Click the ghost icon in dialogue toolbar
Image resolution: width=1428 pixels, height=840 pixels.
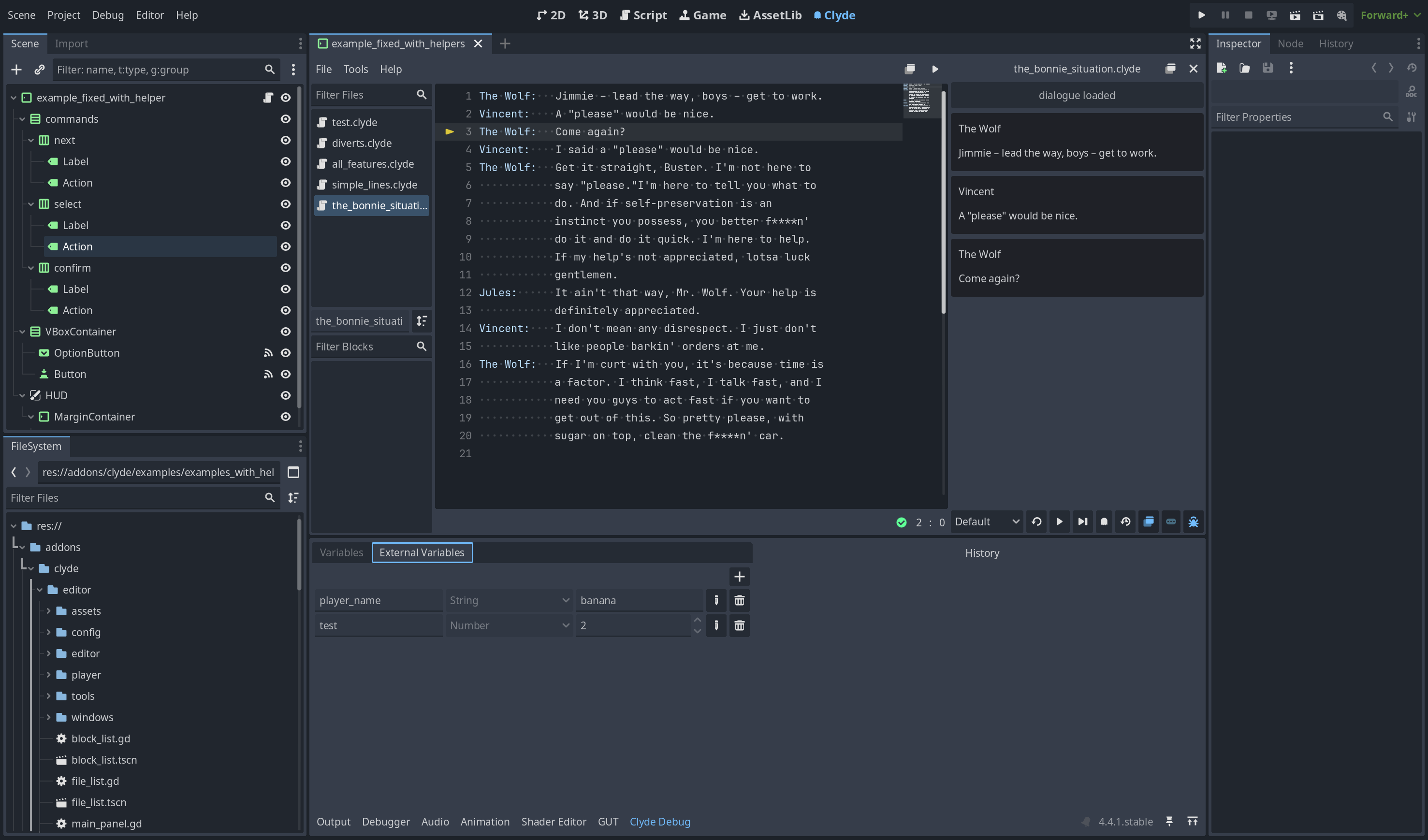pos(1104,521)
